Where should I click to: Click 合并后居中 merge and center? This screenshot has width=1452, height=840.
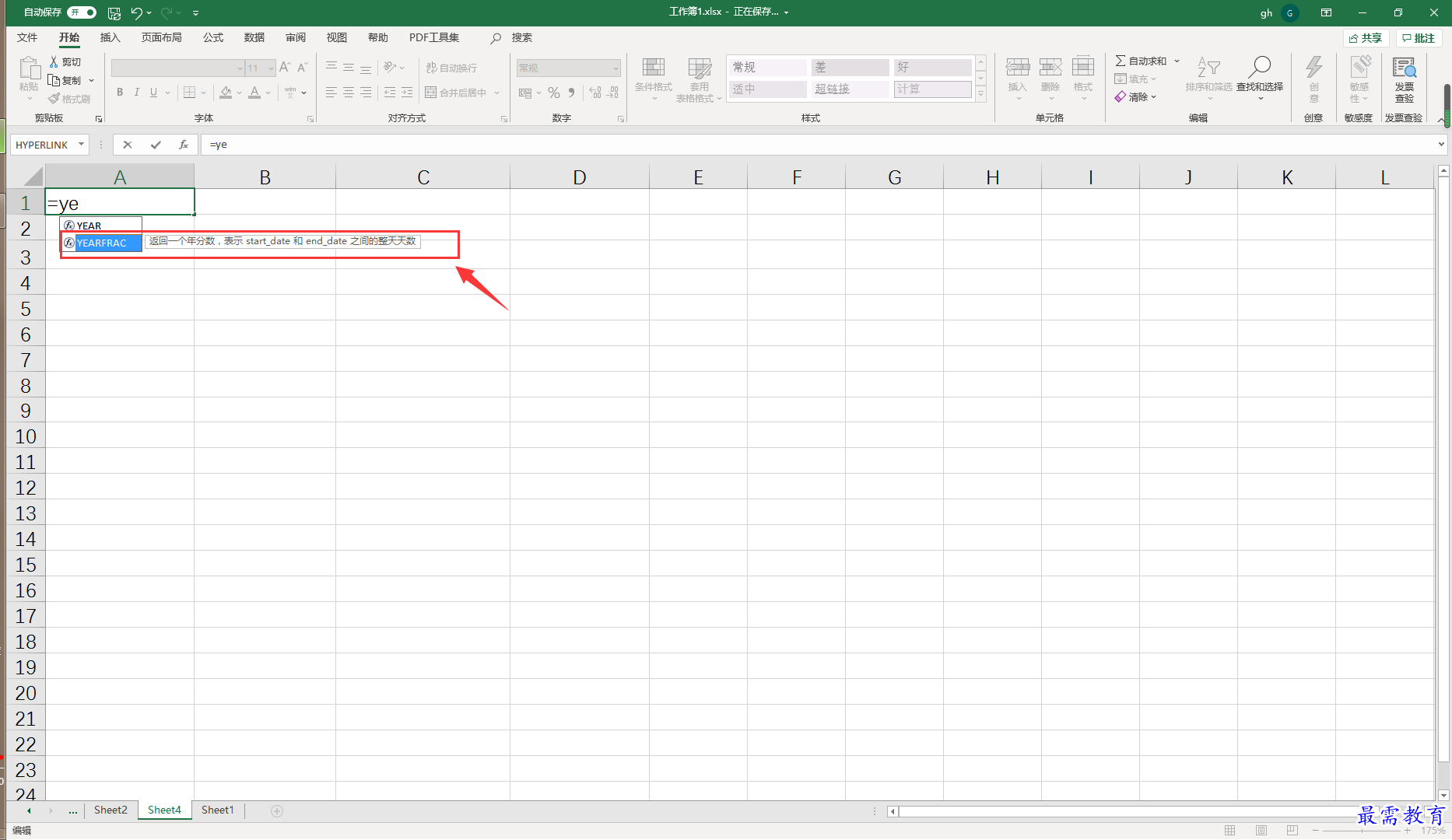pos(457,93)
